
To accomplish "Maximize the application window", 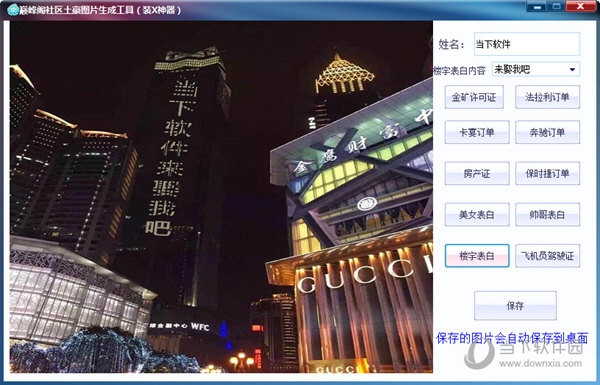I will click(x=556, y=7).
